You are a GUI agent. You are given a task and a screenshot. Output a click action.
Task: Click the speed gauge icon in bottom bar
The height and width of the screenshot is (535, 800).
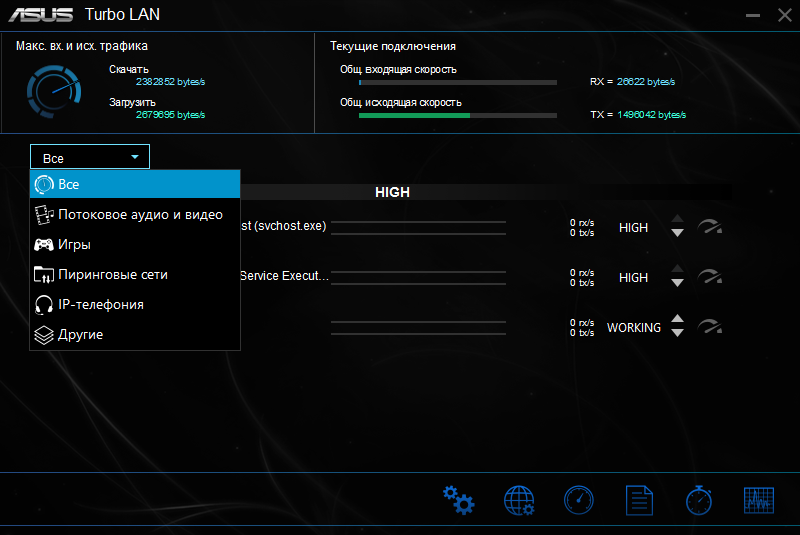click(579, 500)
